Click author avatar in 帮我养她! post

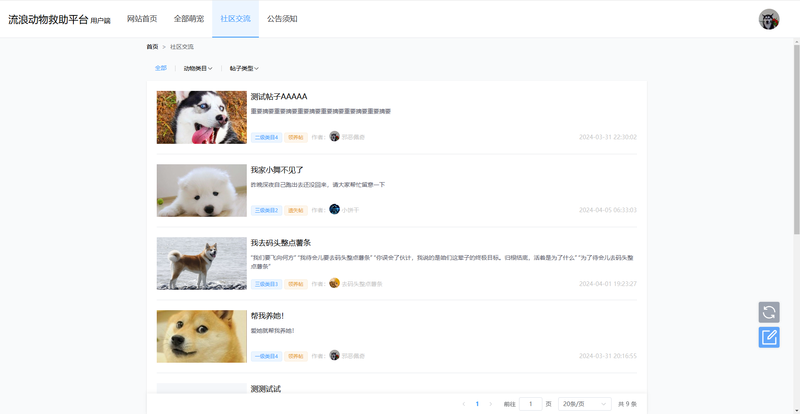coord(334,355)
